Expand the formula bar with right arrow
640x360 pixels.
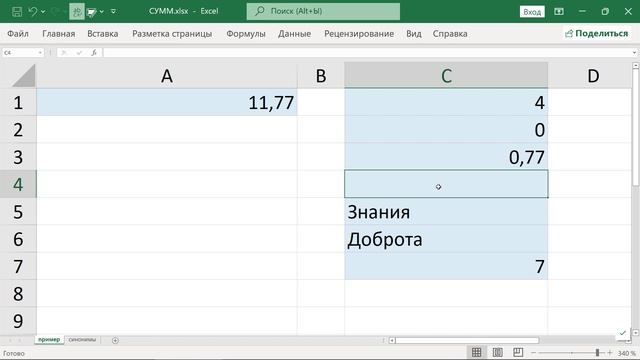click(634, 53)
